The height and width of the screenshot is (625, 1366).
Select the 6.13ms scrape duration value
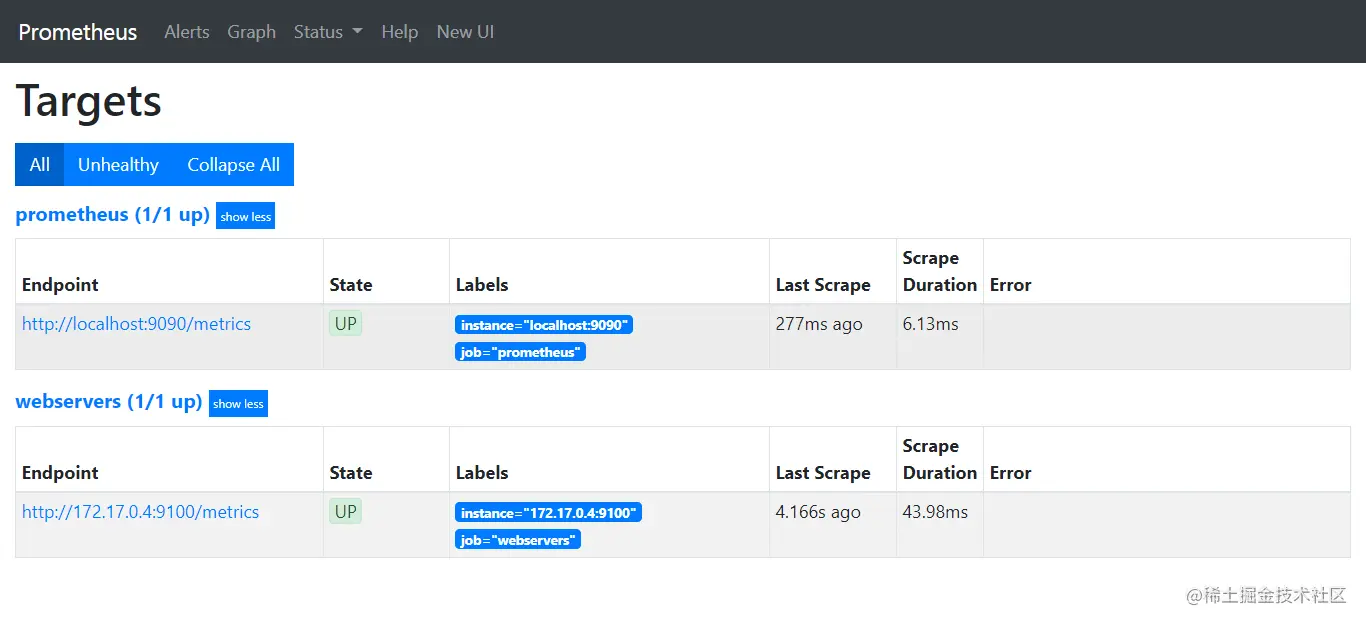(931, 324)
